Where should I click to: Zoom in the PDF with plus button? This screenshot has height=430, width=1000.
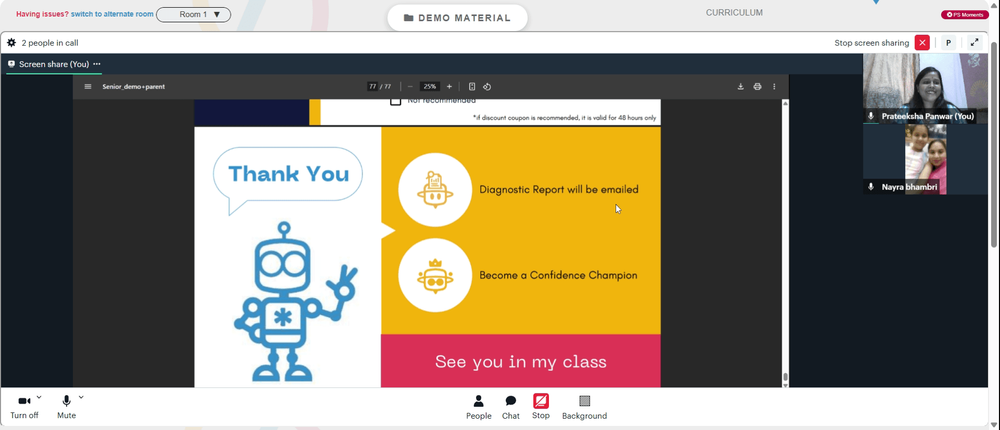[449, 87]
